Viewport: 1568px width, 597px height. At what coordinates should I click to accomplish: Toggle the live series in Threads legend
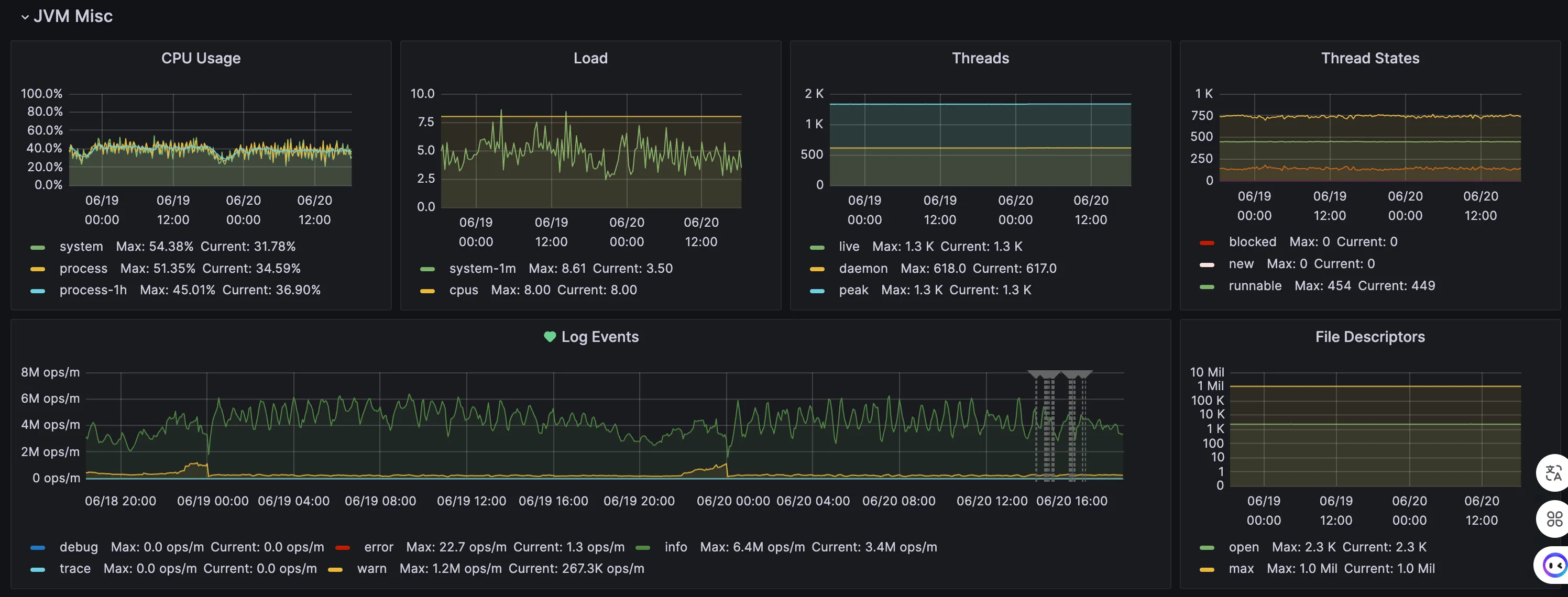tap(849, 247)
